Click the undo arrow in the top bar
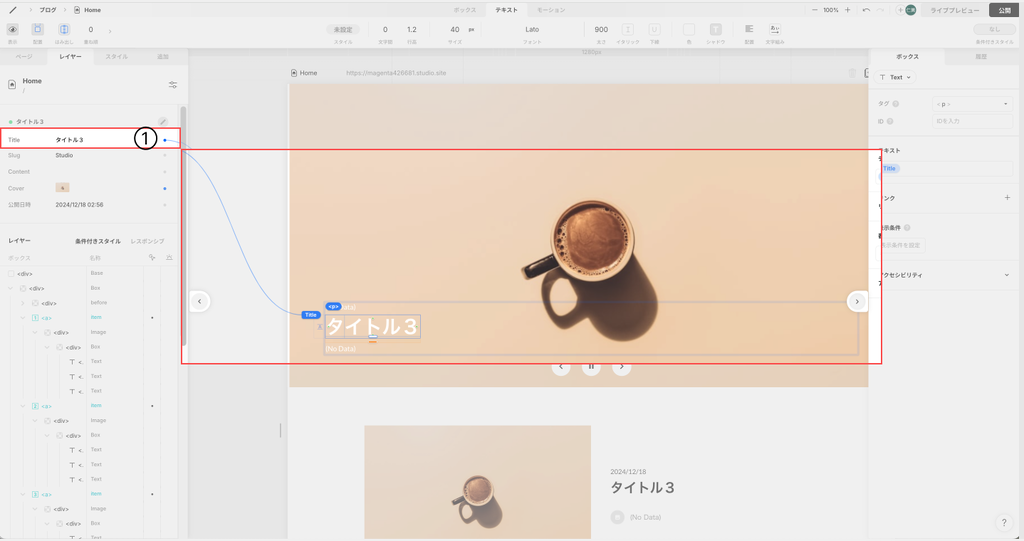This screenshot has height=541, width=1024. tap(866, 10)
